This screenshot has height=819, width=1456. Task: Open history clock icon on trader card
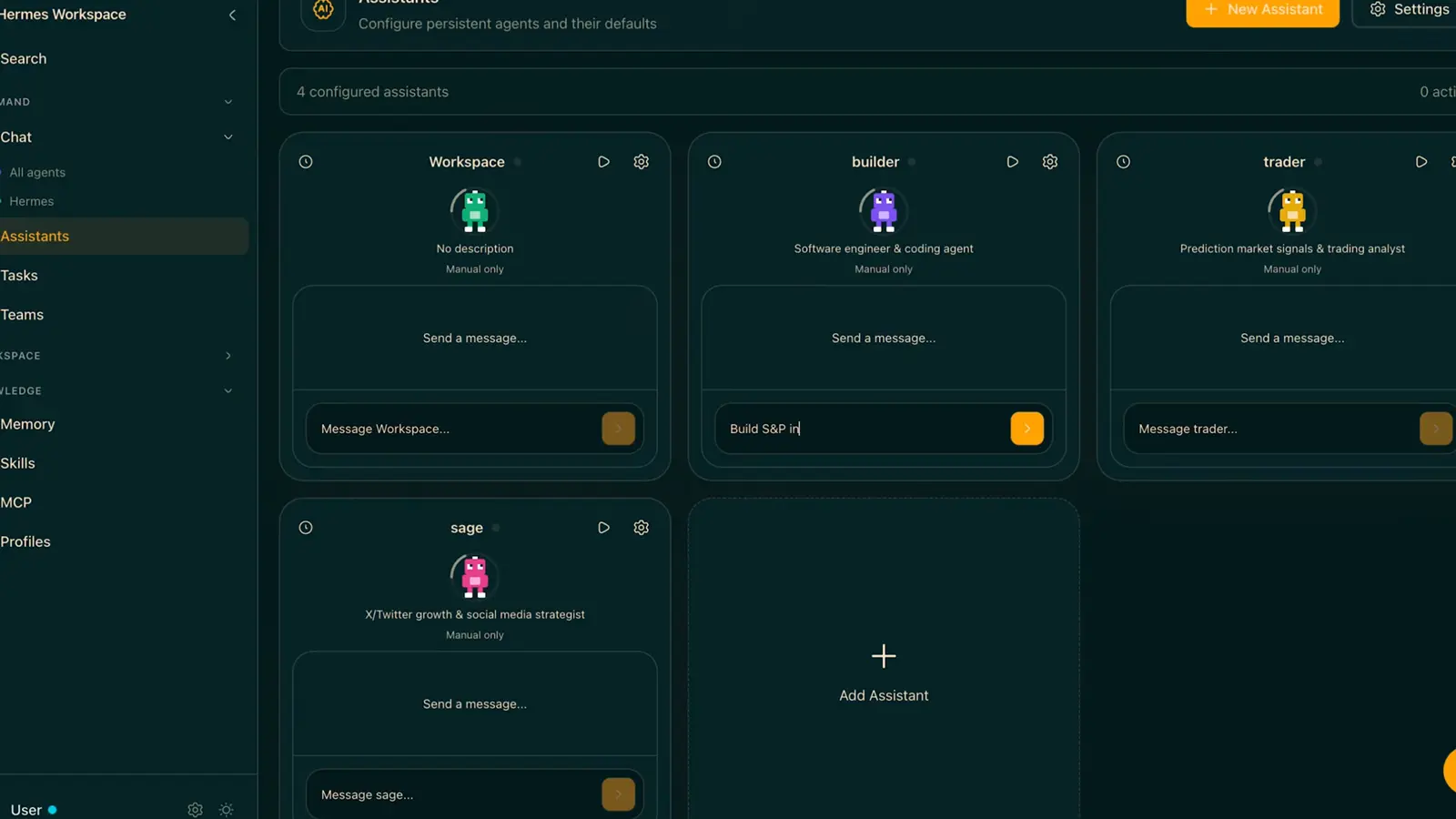(x=1124, y=162)
